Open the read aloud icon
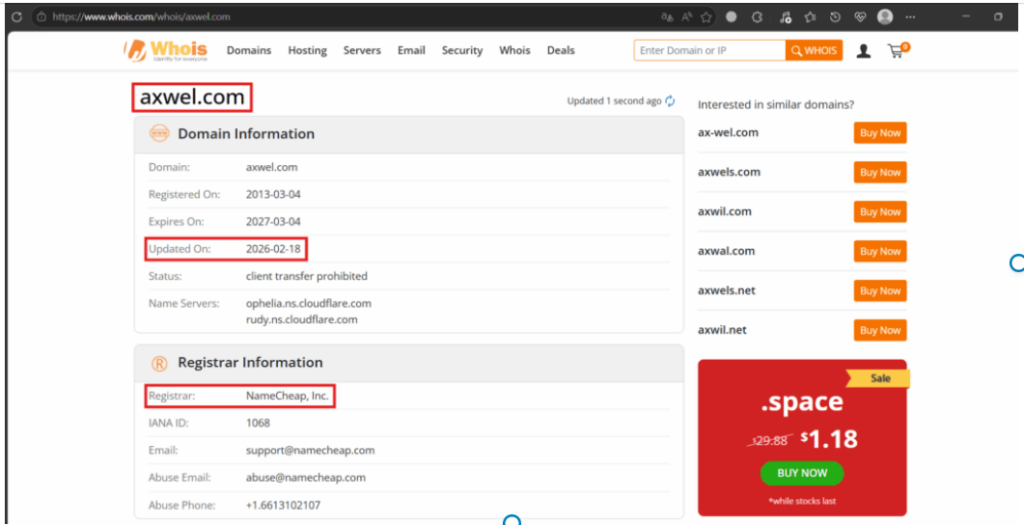Image resolution: width=1024 pixels, height=525 pixels. tap(686, 18)
